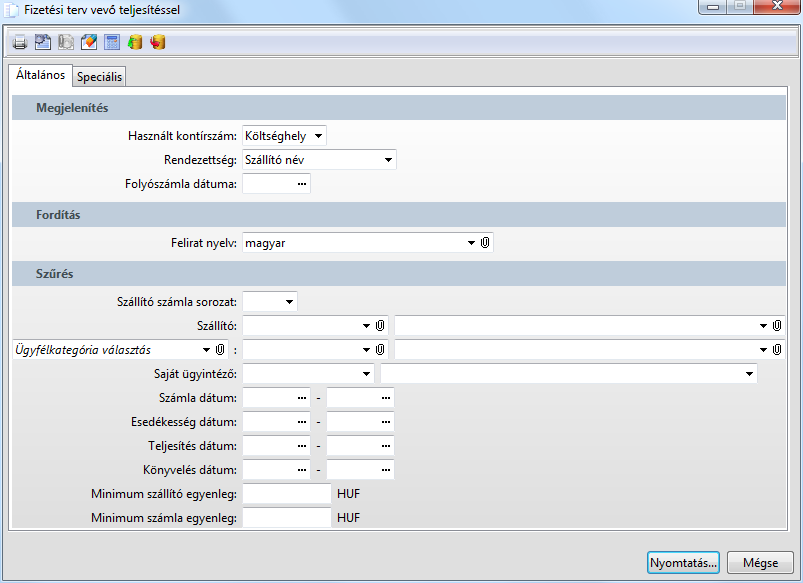Switch to the Speciális tab
The image size is (803, 583).
(99, 77)
